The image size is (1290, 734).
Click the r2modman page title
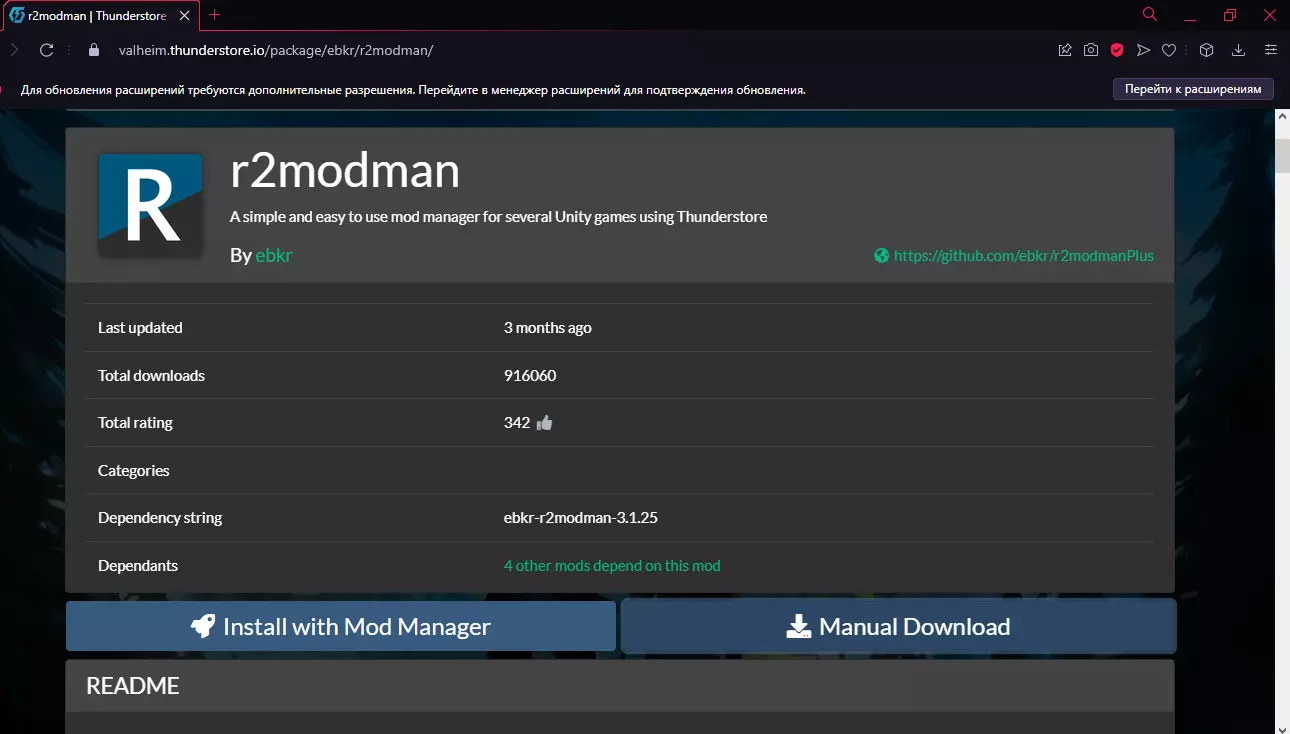point(345,172)
